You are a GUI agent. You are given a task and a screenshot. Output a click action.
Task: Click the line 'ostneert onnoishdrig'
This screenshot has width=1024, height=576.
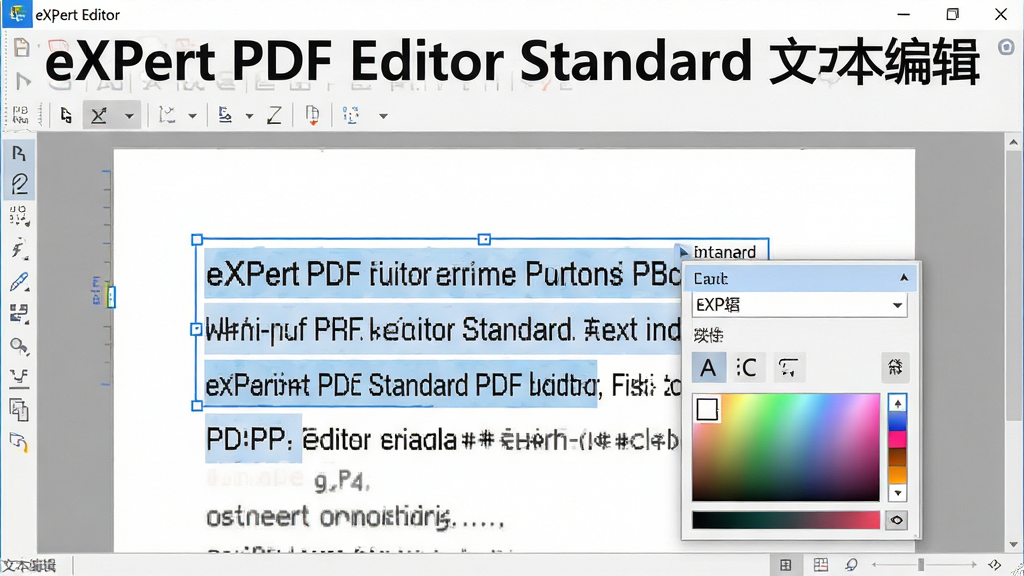tap(355, 517)
